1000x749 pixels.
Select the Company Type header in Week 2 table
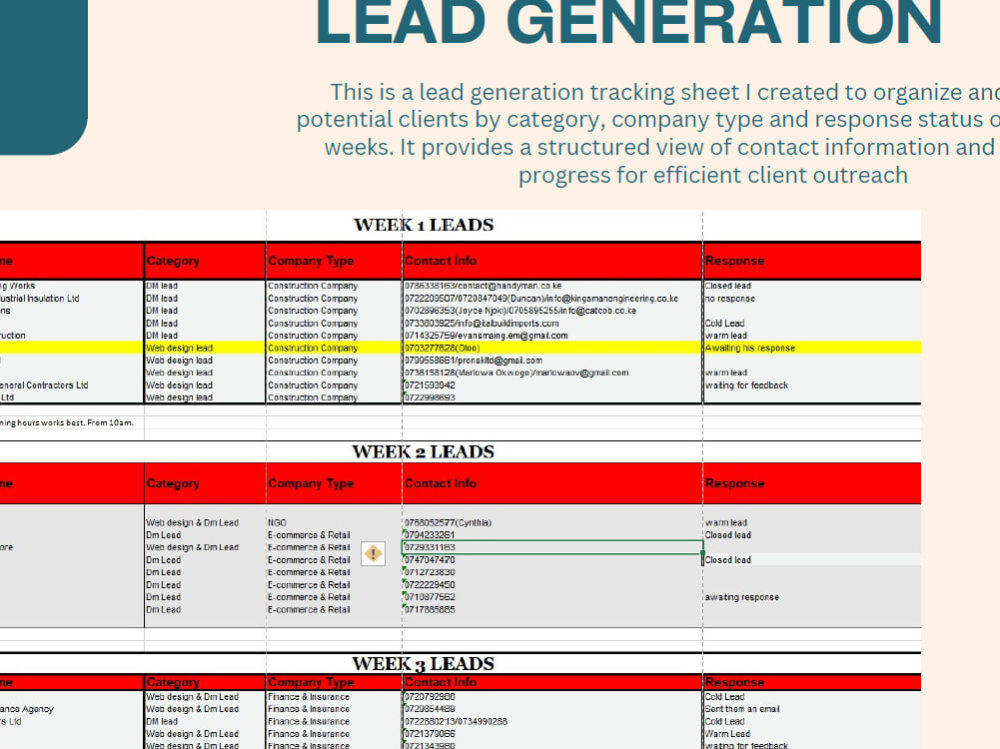coord(334,484)
